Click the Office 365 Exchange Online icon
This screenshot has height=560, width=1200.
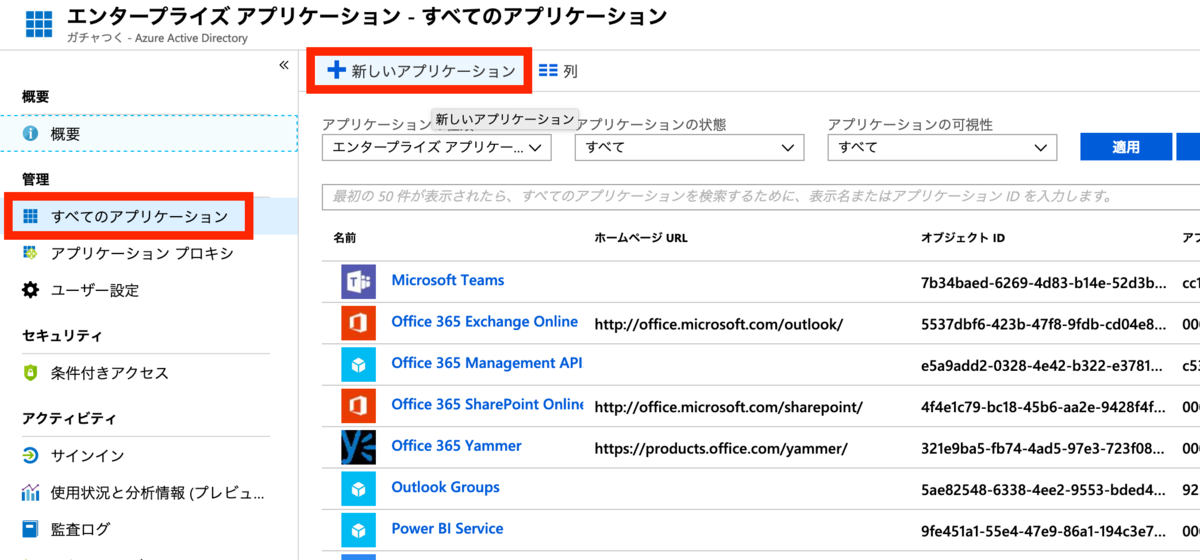[357, 324]
